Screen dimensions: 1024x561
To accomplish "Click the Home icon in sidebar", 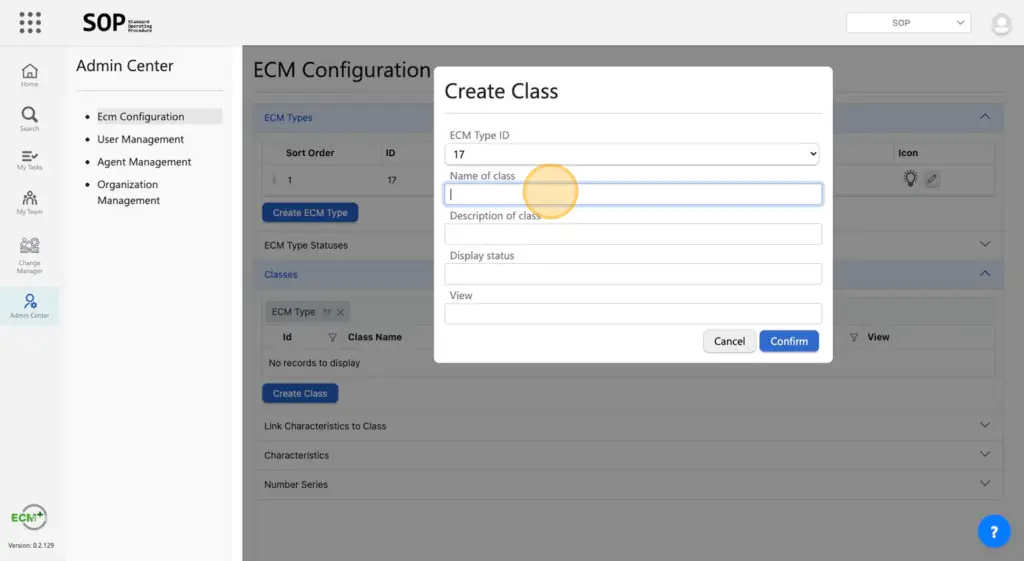I will [30, 74].
